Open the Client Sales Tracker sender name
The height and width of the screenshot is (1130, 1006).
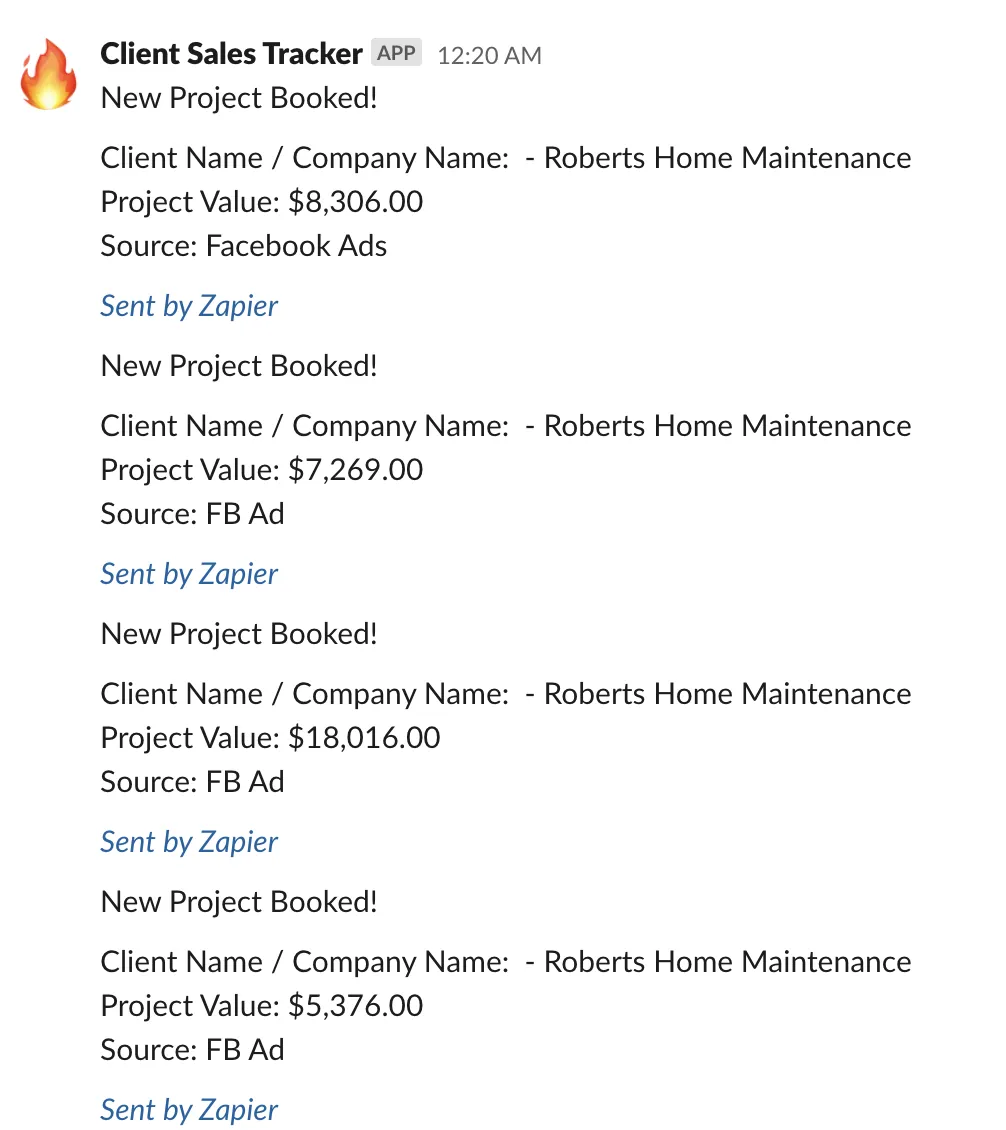231,54
